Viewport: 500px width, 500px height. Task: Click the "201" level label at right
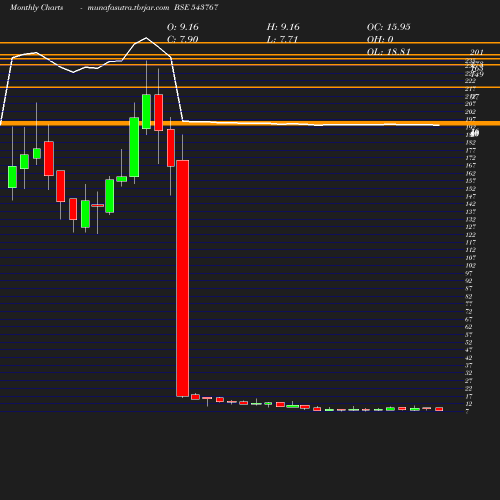click(x=477, y=52)
